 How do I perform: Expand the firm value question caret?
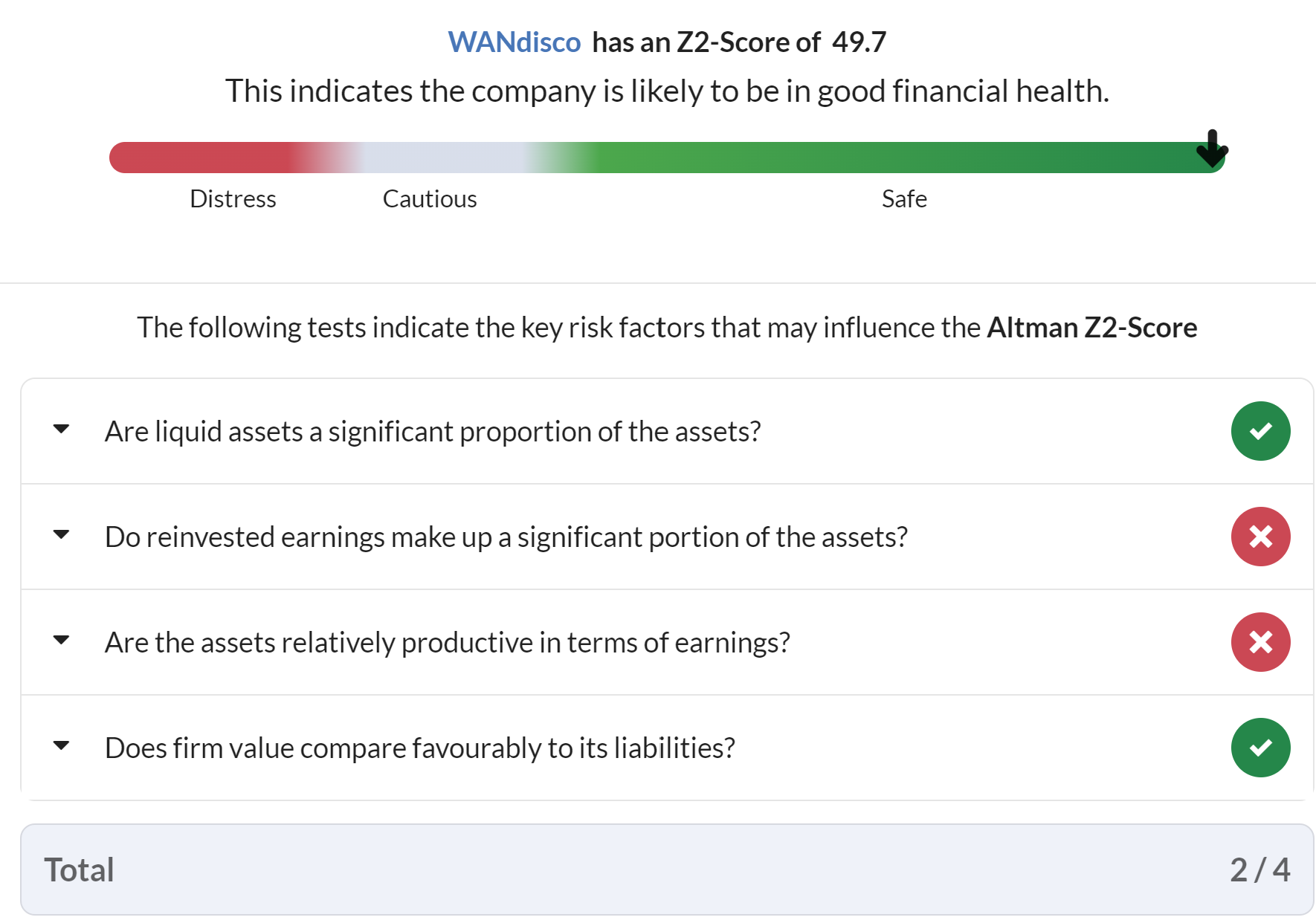[62, 746]
